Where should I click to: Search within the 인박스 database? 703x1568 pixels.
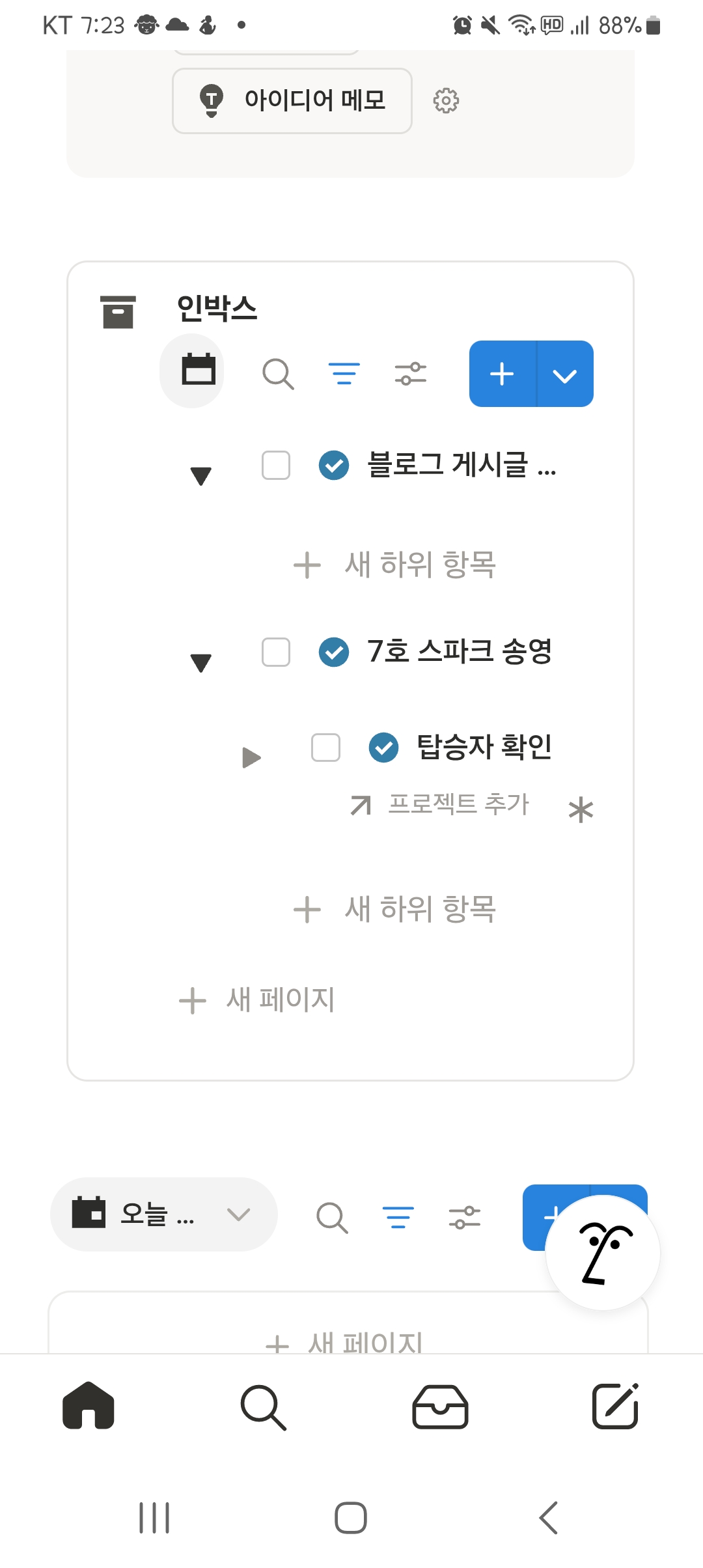pyautogui.click(x=278, y=374)
